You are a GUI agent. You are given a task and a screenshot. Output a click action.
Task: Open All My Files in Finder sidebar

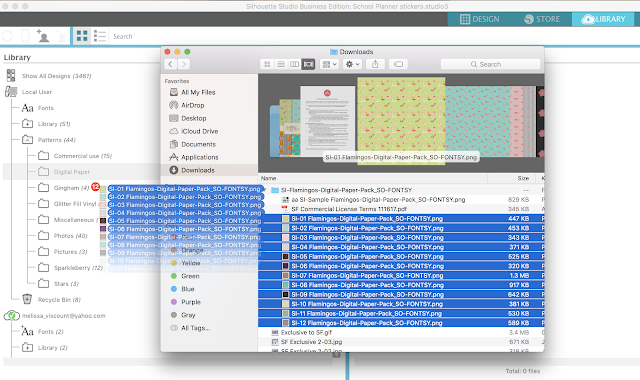tap(198, 92)
